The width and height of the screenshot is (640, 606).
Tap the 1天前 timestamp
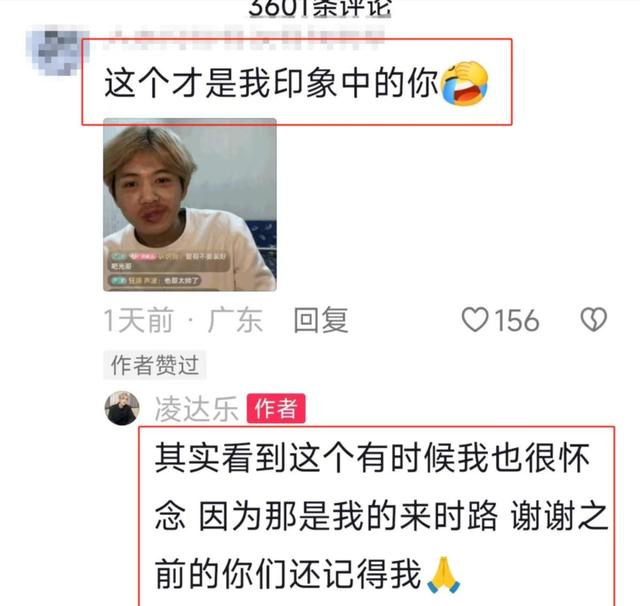(139, 320)
